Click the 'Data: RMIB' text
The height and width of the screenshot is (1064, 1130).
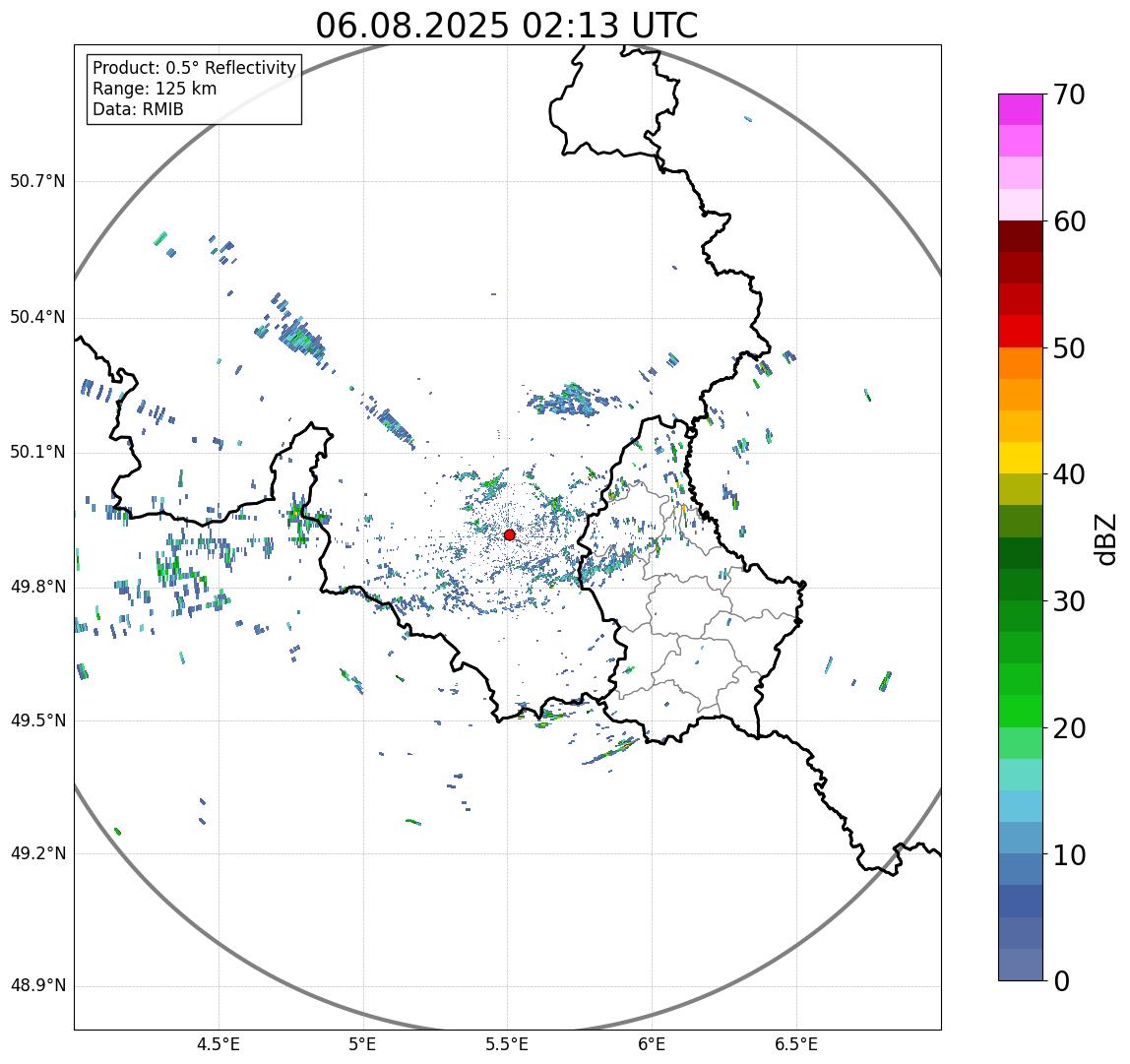[139, 109]
